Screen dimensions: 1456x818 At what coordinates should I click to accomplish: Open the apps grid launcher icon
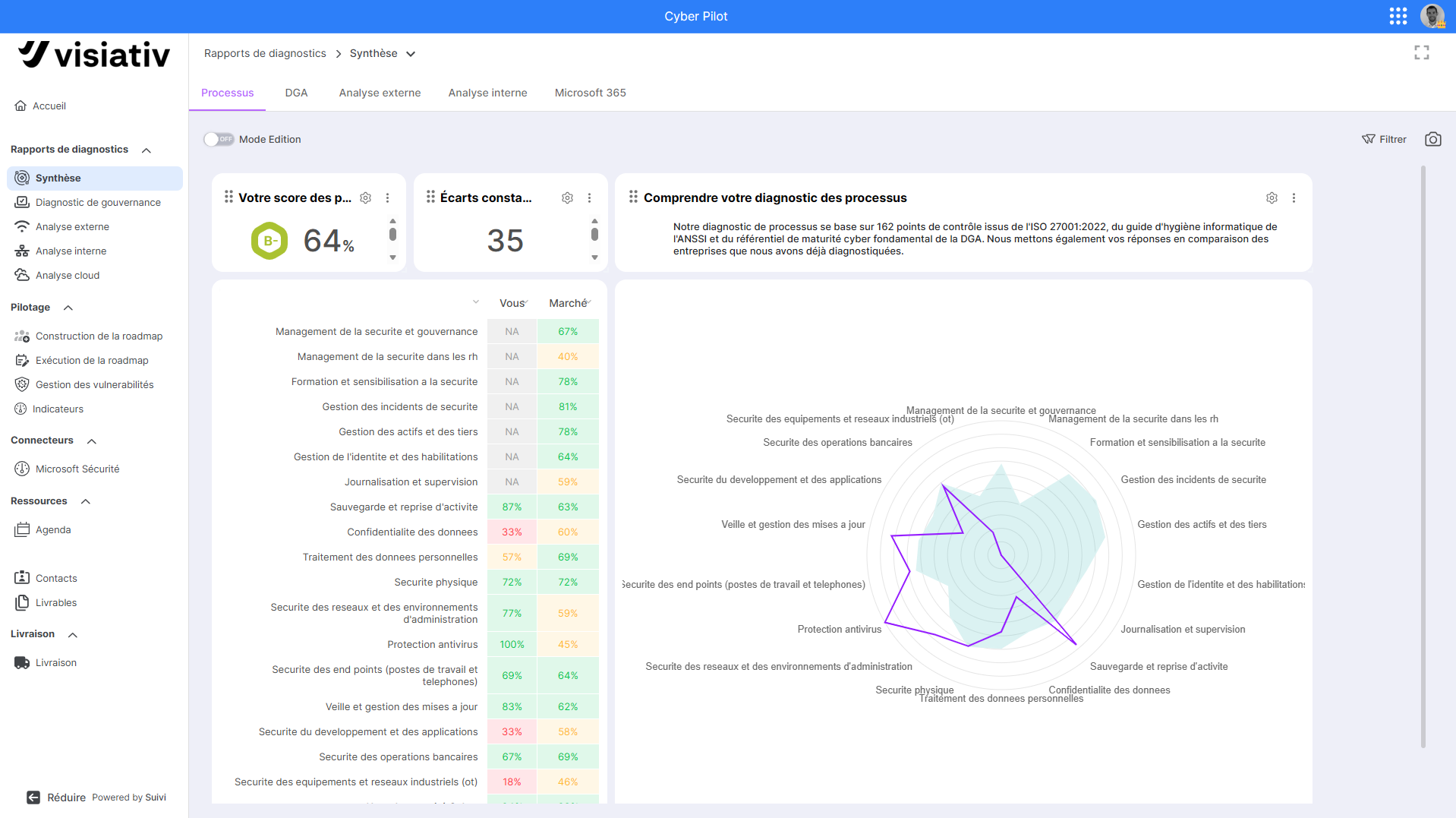click(x=1398, y=16)
